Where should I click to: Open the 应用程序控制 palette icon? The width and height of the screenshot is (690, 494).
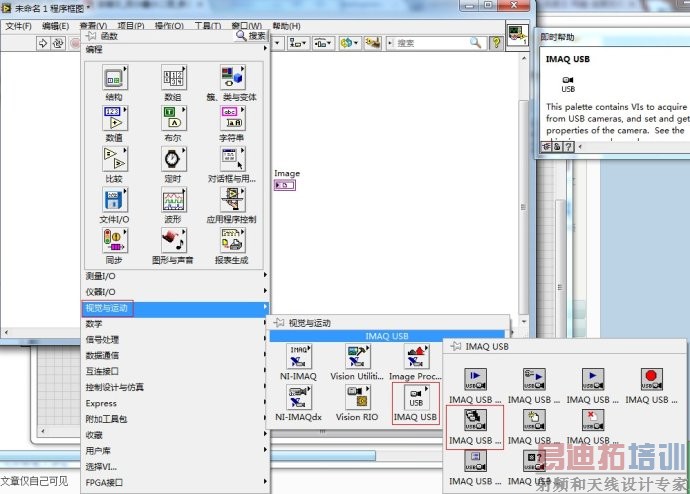pyautogui.click(x=232, y=200)
